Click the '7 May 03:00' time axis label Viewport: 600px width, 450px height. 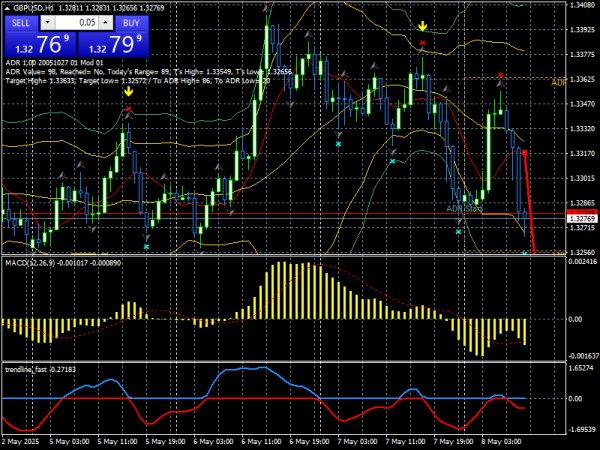point(358,442)
